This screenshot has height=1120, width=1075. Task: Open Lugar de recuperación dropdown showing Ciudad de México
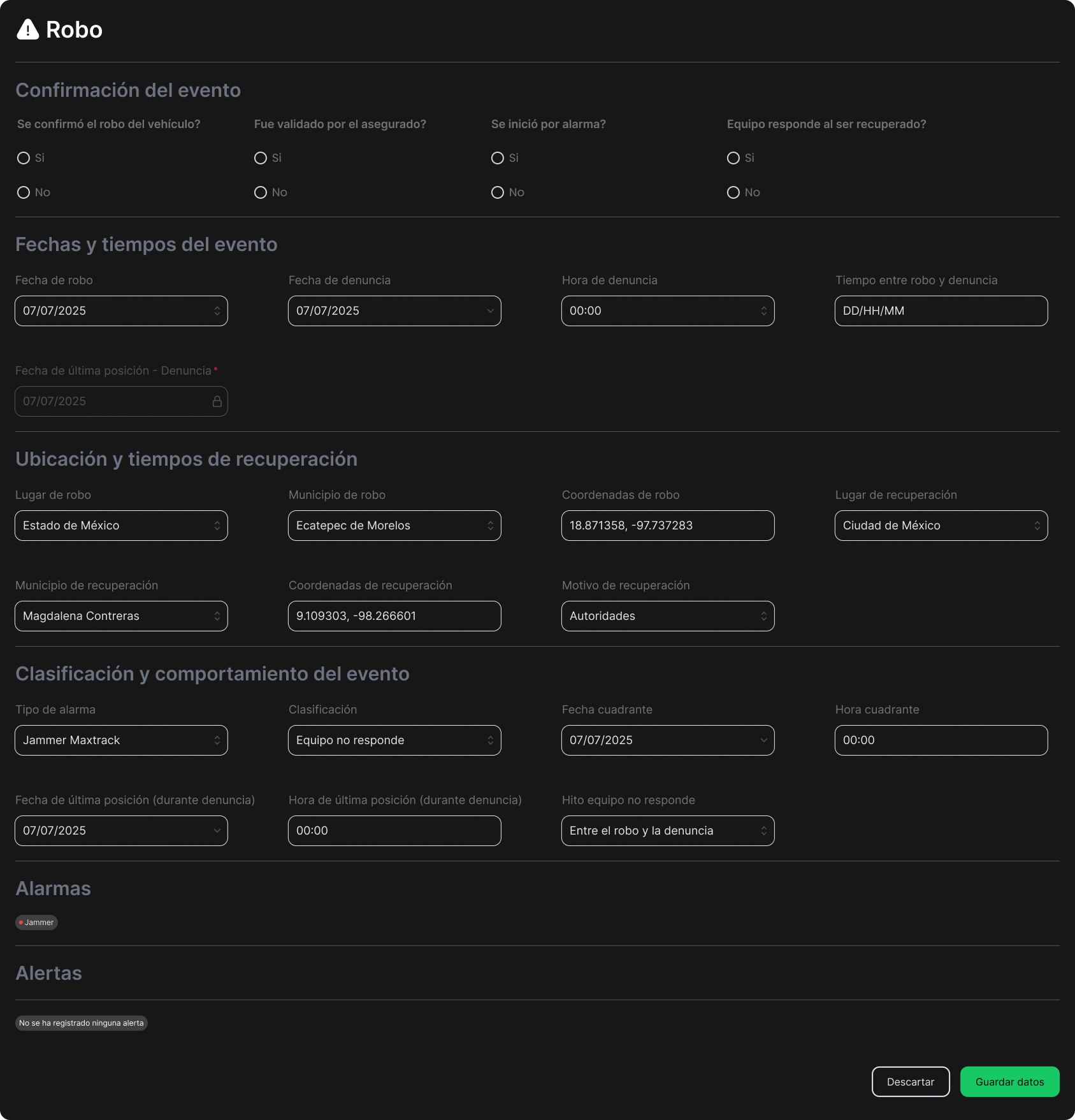[941, 526]
